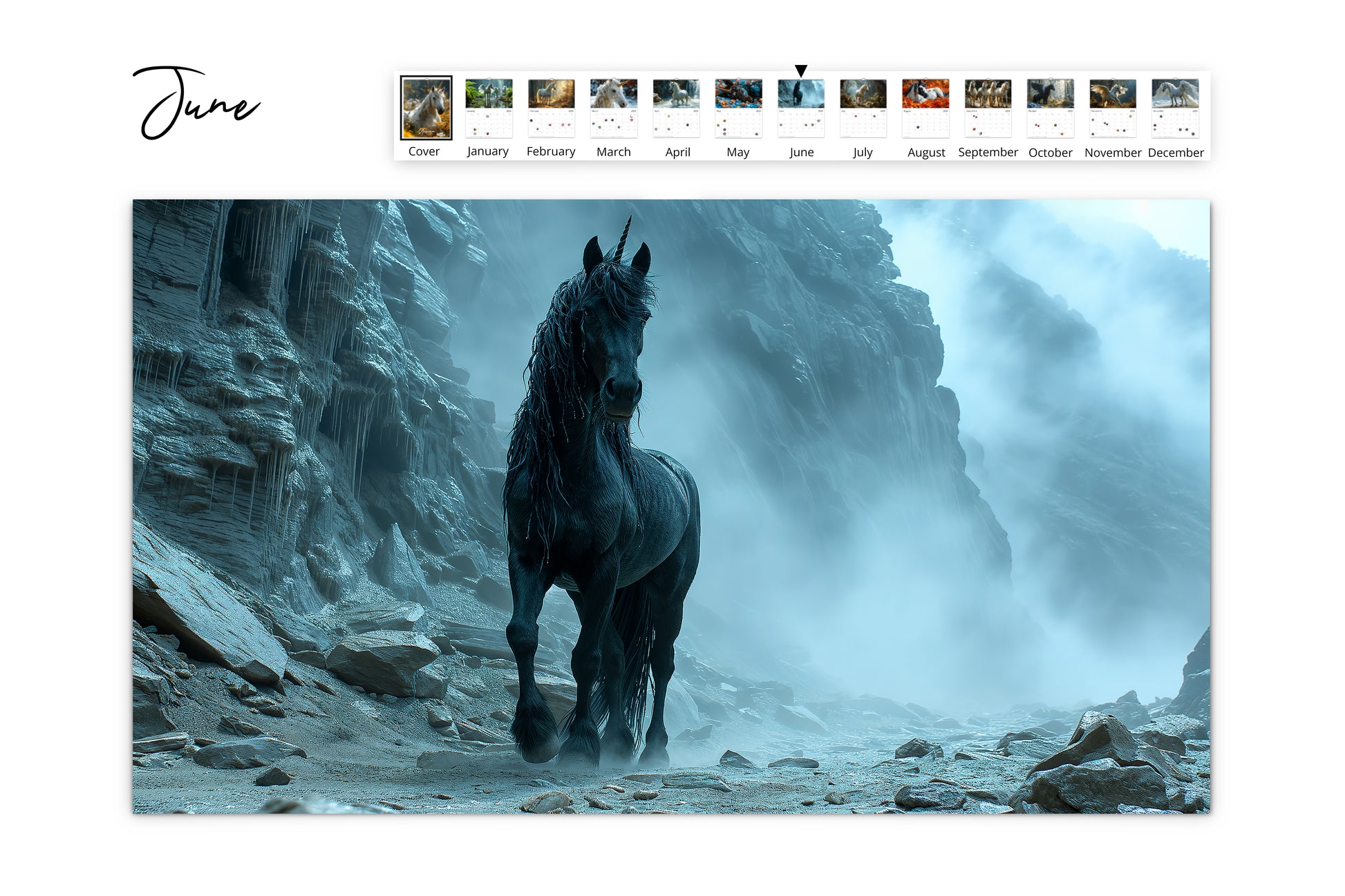Click the "December" label text

click(x=1176, y=153)
